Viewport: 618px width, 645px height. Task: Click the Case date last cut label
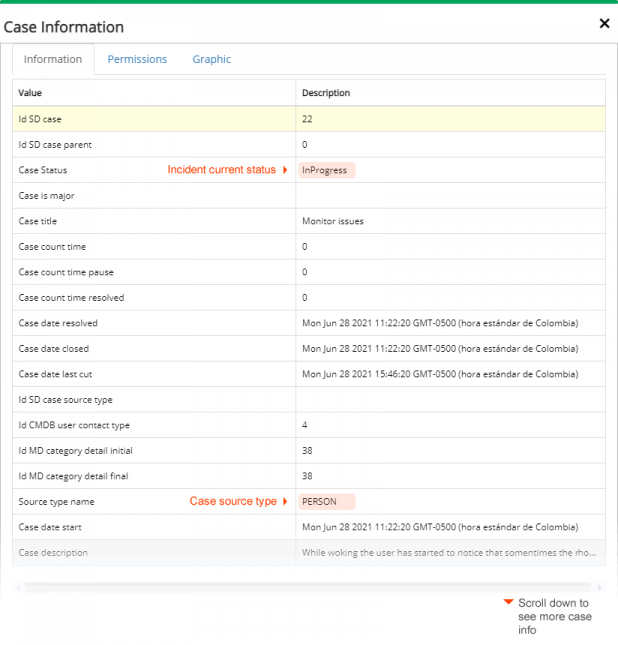point(55,374)
